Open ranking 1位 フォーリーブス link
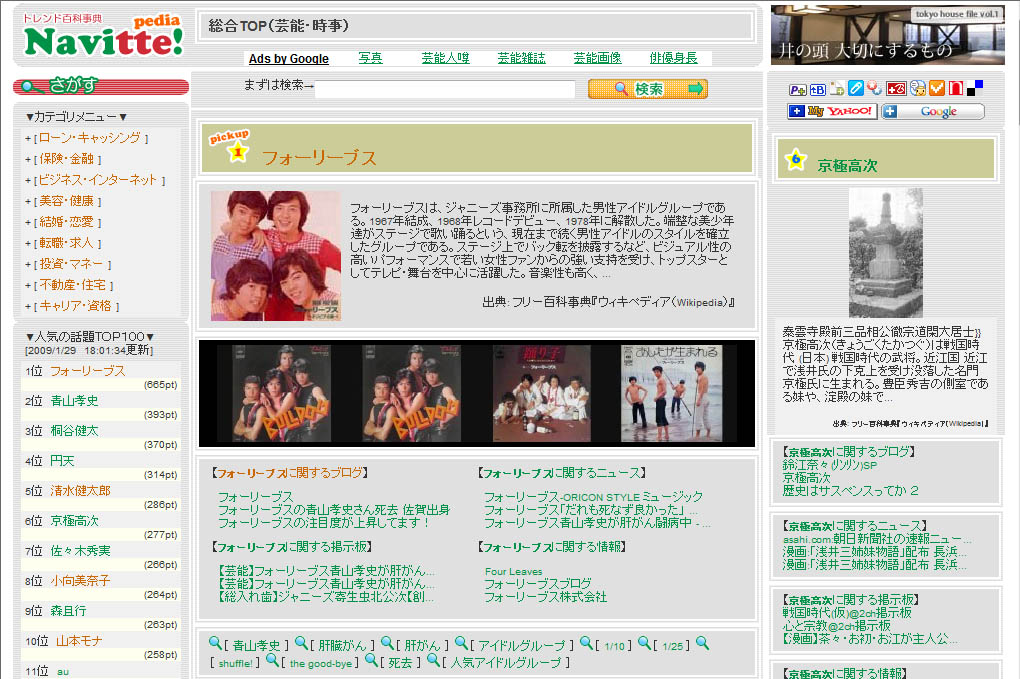This screenshot has width=1020, height=679. point(88,371)
